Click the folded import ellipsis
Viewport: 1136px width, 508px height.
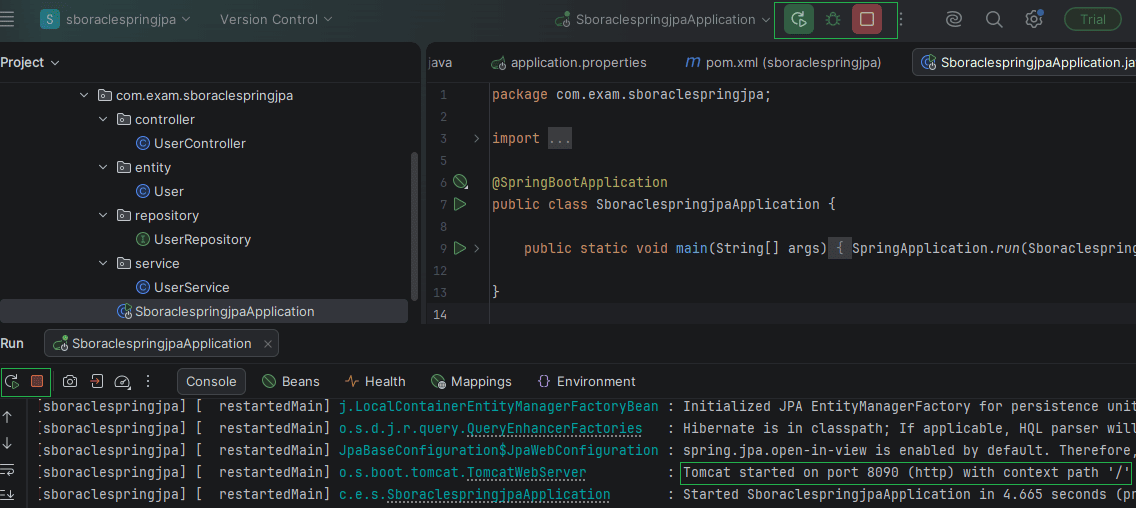point(560,138)
